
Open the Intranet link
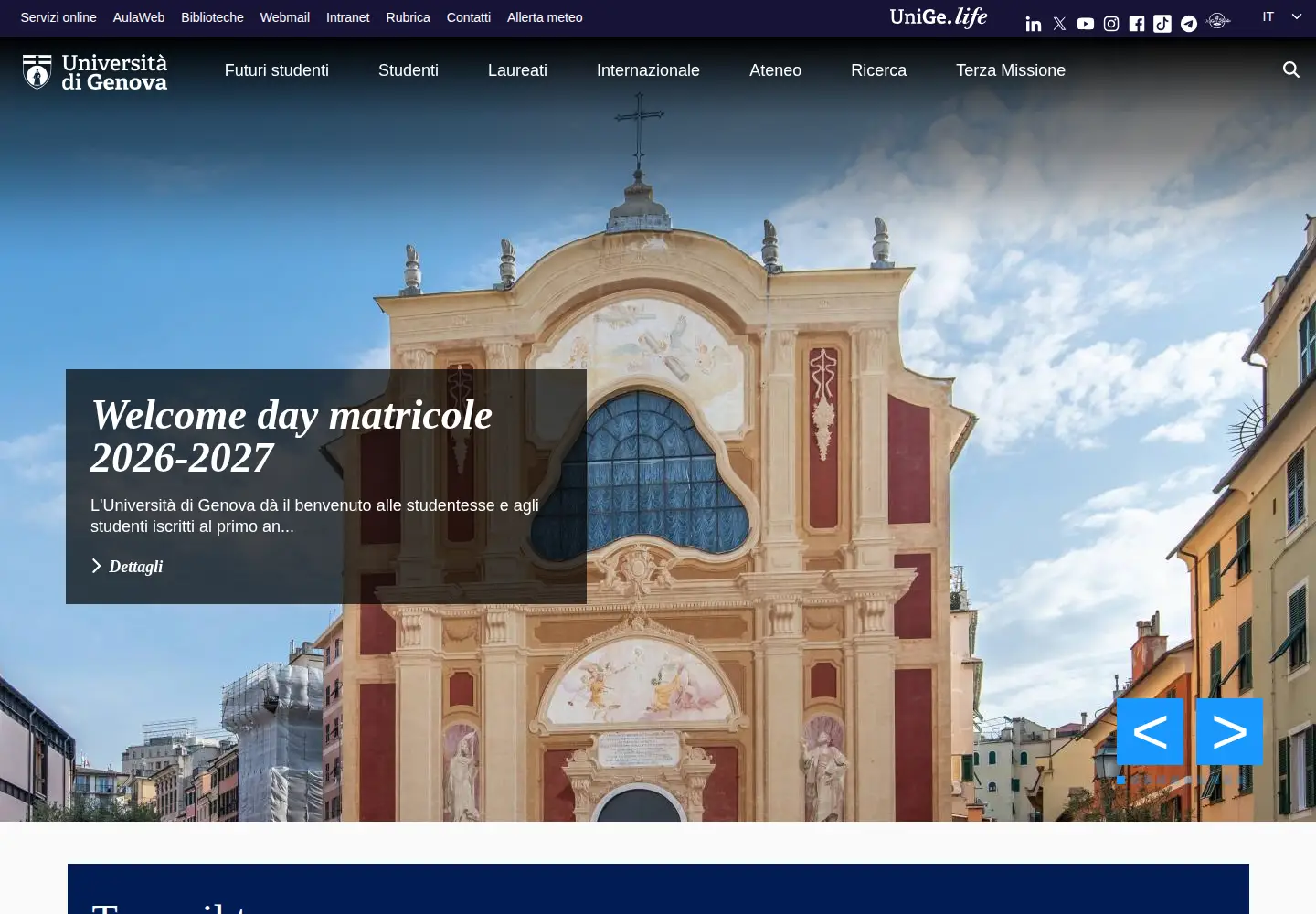[348, 17]
